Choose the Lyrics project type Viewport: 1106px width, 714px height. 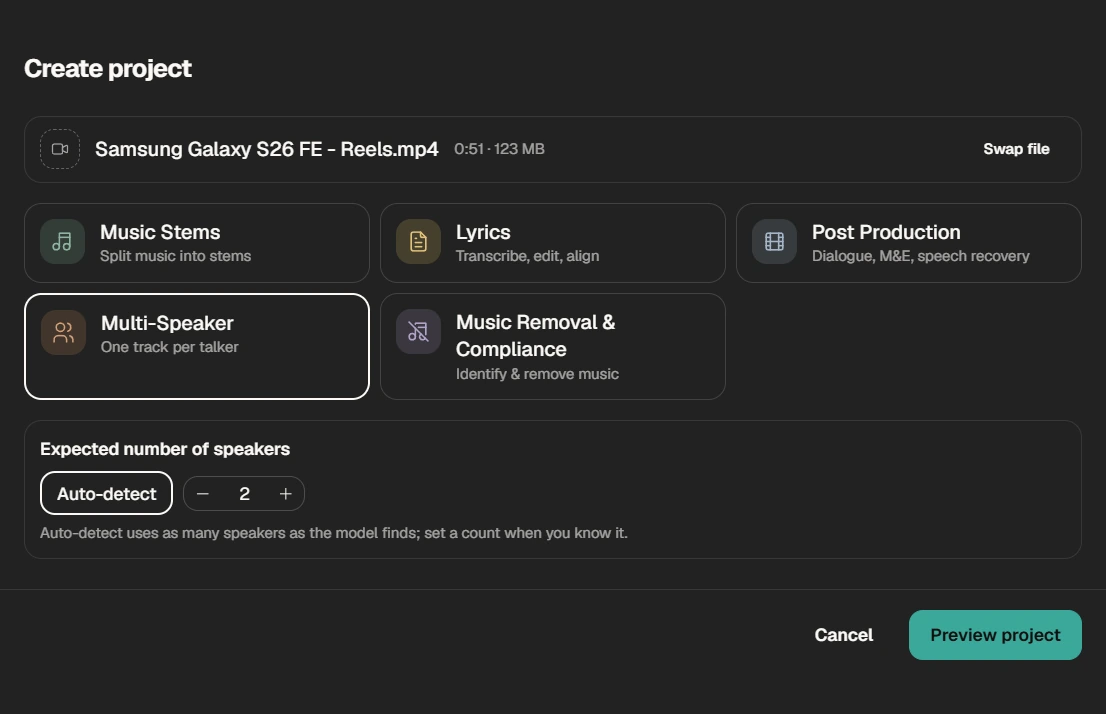click(552, 243)
